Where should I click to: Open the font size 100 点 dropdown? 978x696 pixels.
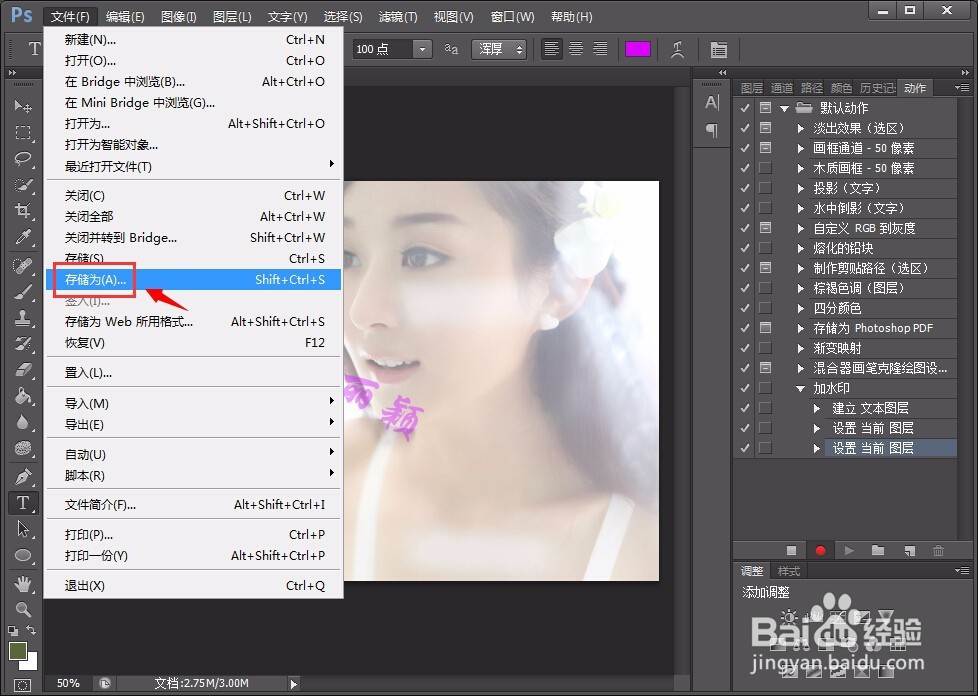[x=422, y=49]
